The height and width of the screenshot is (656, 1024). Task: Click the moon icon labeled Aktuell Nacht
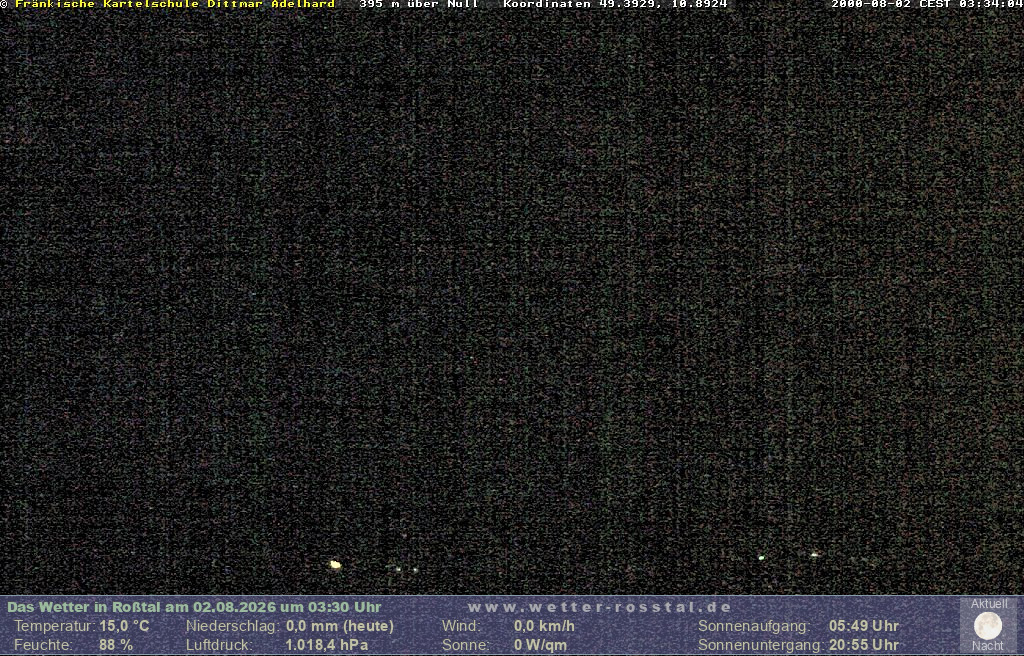pos(987,625)
